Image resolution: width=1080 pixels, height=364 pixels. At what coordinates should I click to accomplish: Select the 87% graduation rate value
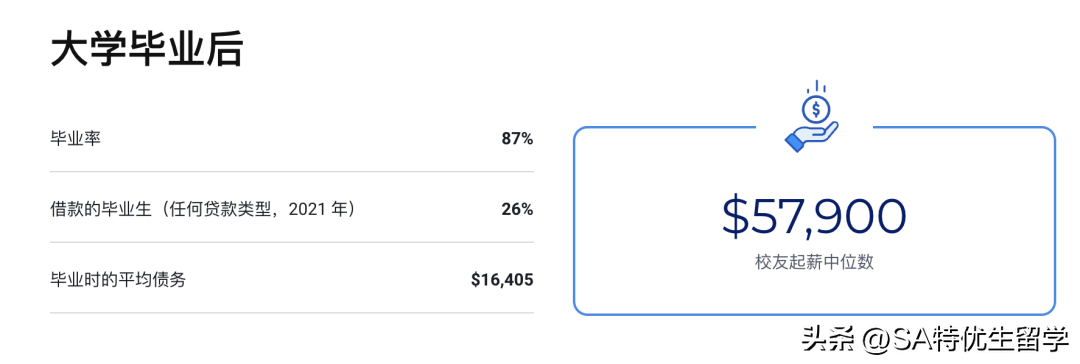[517, 139]
